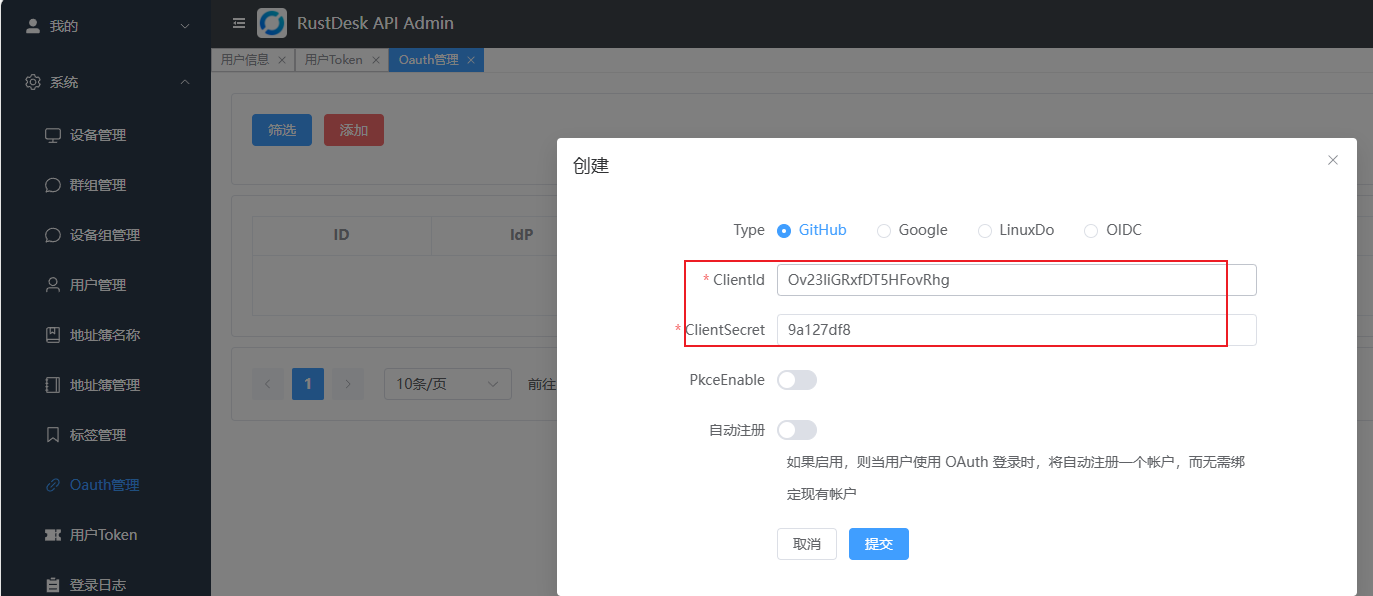Click the 提交 submit button
This screenshot has width=1373, height=596.
click(878, 544)
